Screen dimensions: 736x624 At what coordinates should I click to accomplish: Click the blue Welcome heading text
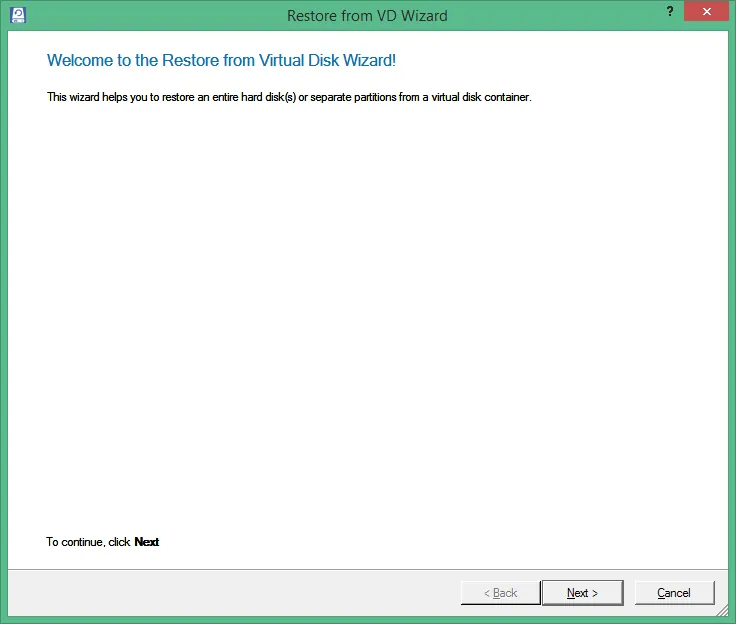221,60
